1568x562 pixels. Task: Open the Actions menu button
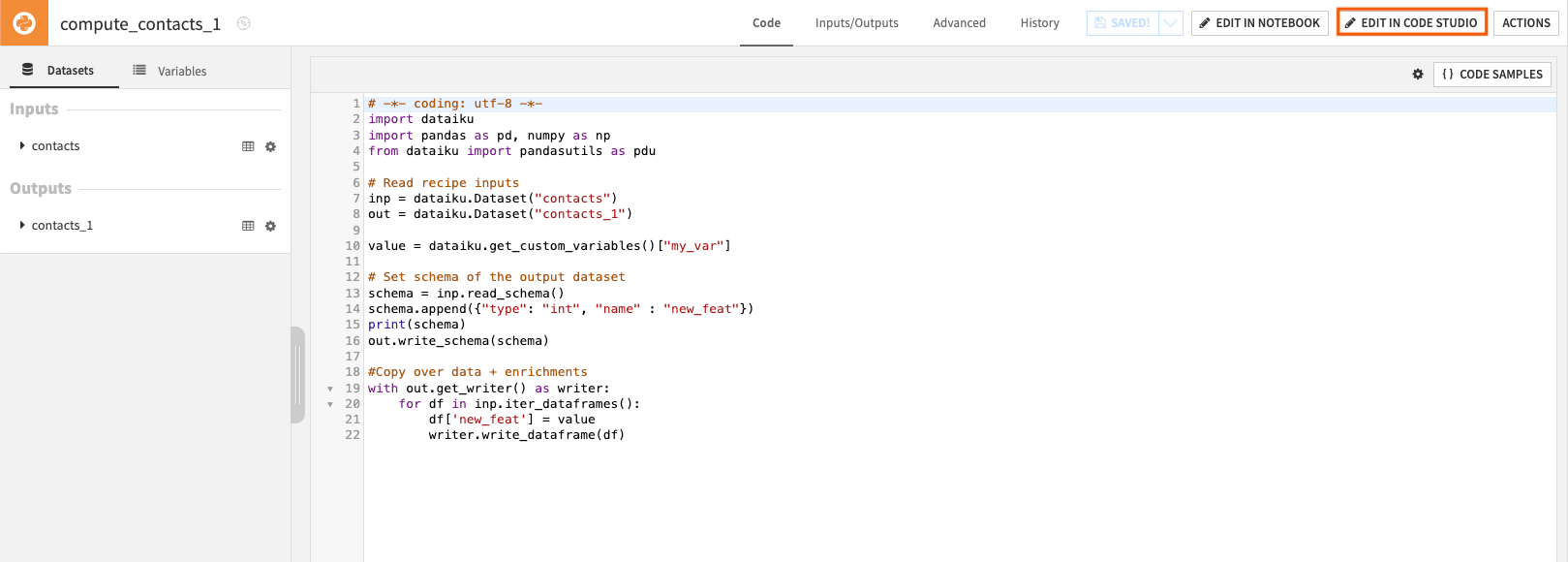click(x=1526, y=23)
